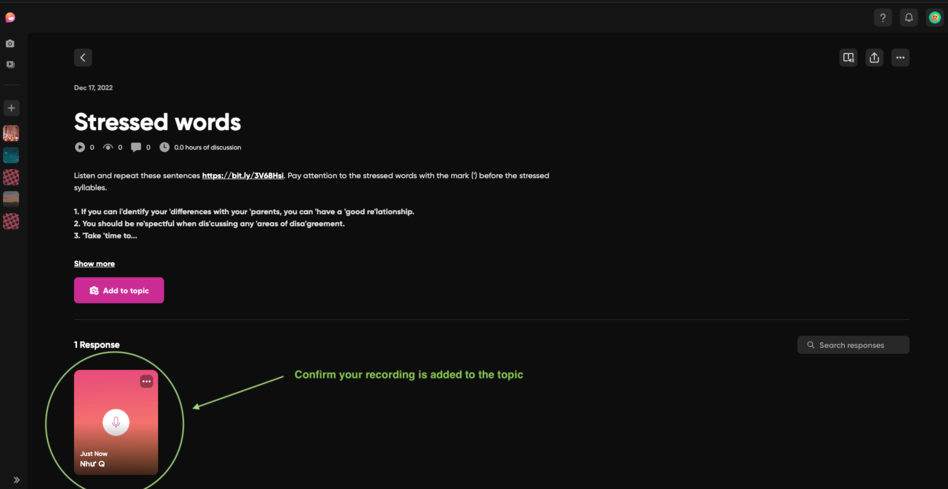Open the help question mark icon

pos(882,18)
